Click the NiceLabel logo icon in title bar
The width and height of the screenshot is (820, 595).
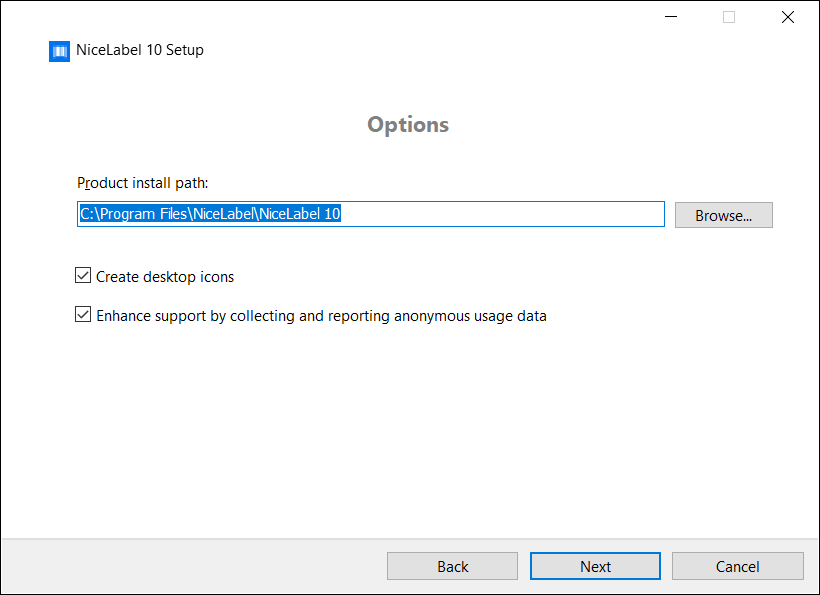pyautogui.click(x=59, y=51)
